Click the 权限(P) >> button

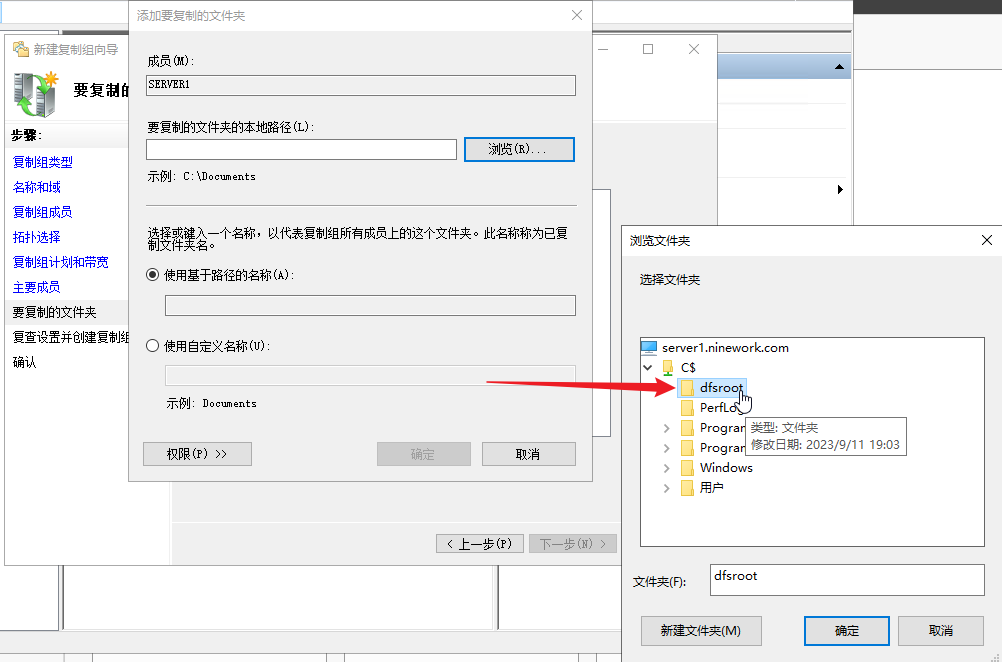click(197, 454)
